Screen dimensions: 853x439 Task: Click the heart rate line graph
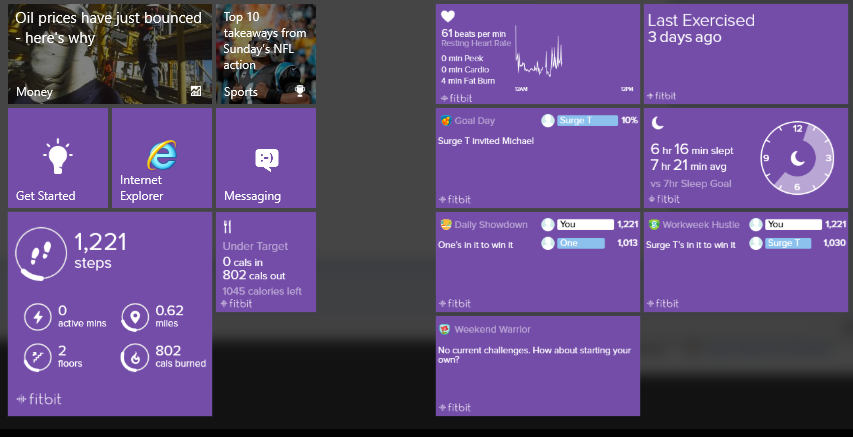pyautogui.click(x=539, y=53)
